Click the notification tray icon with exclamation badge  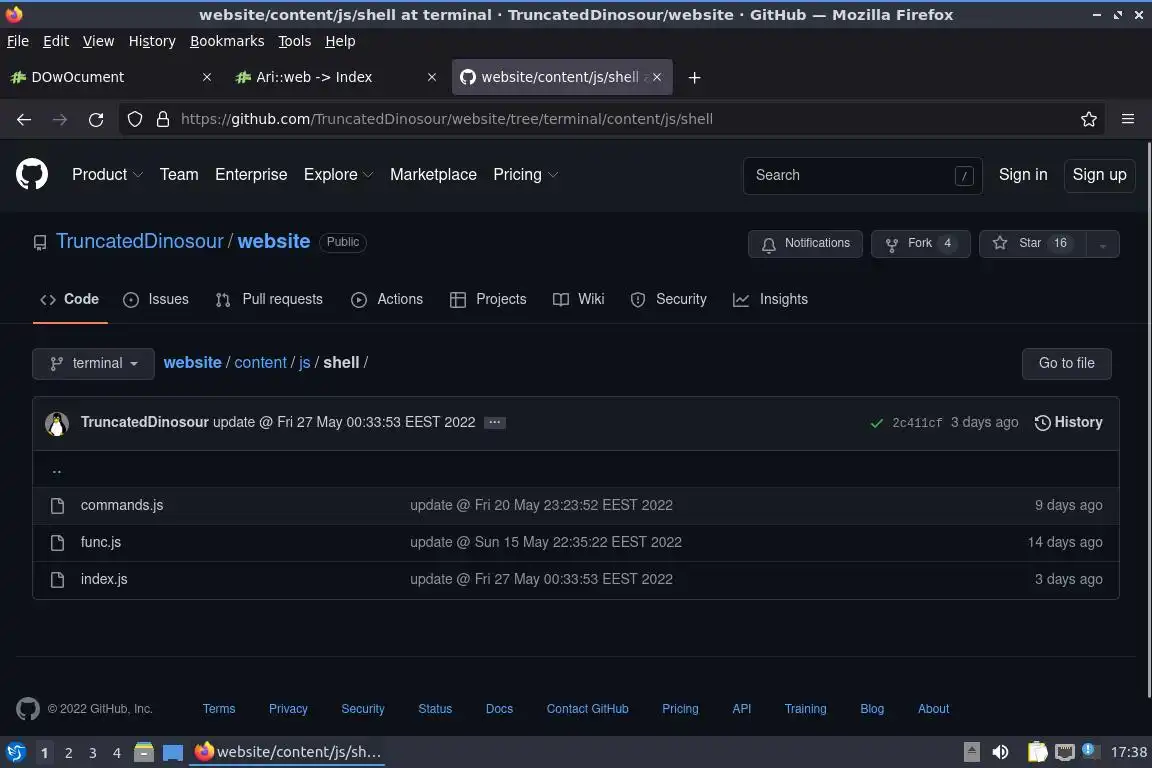coord(1090,751)
